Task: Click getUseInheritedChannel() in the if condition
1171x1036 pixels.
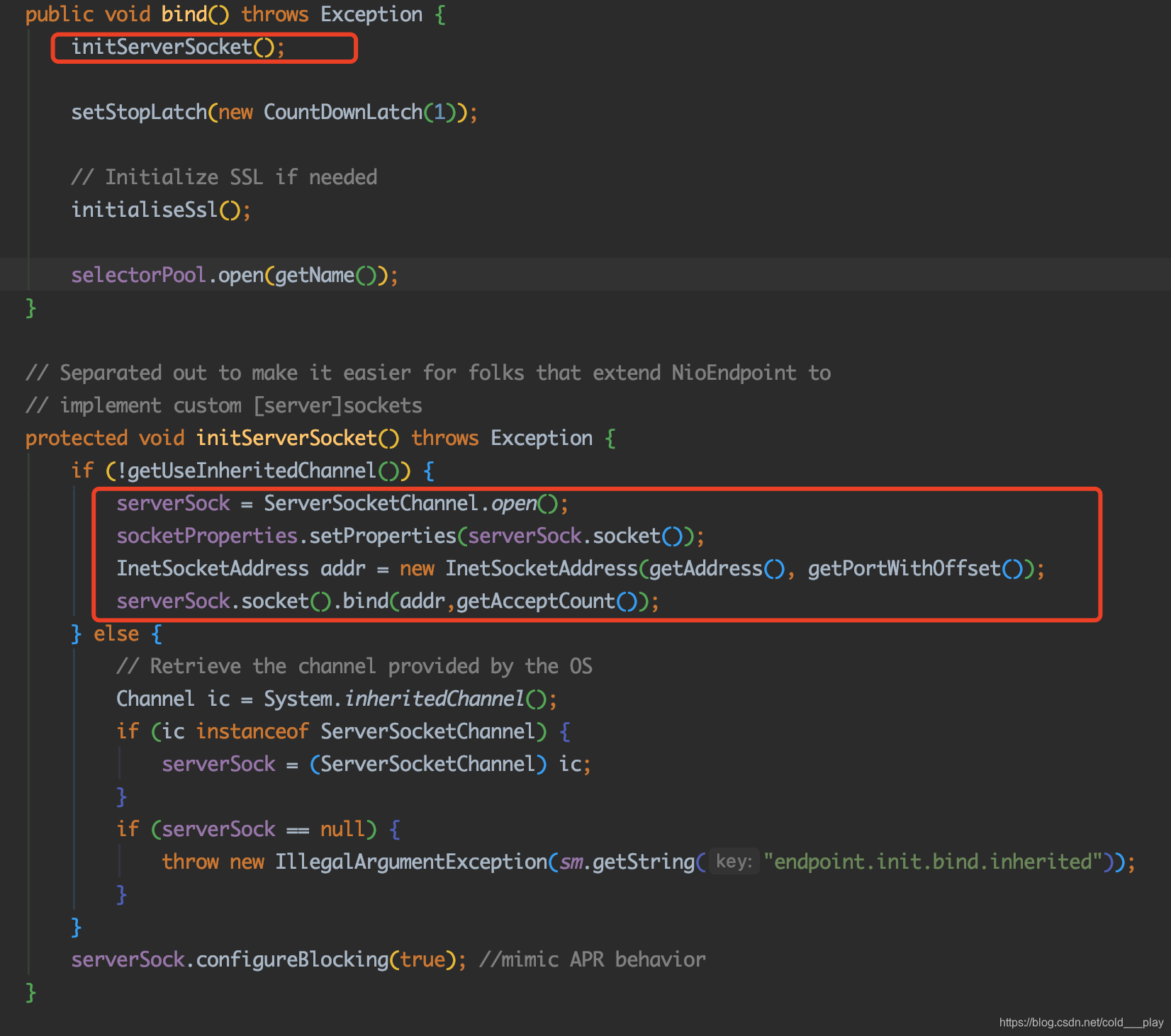Action: (x=264, y=471)
